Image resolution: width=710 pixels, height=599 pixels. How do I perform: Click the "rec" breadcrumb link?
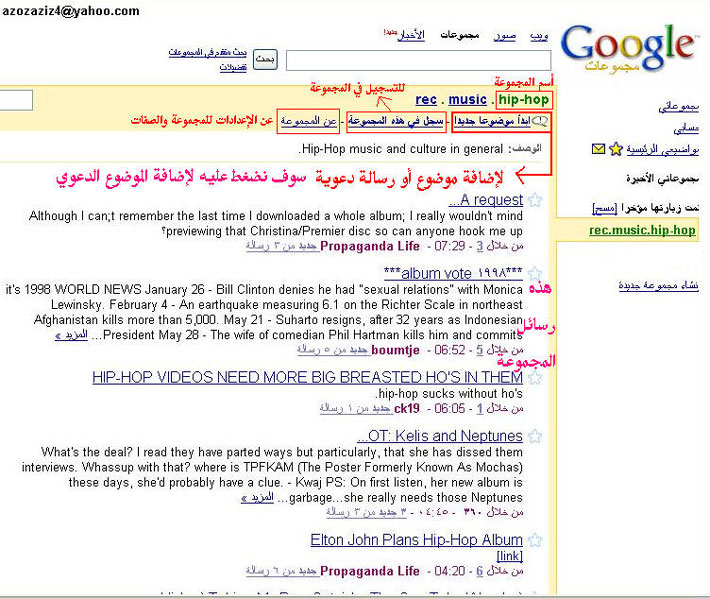pyautogui.click(x=426, y=100)
